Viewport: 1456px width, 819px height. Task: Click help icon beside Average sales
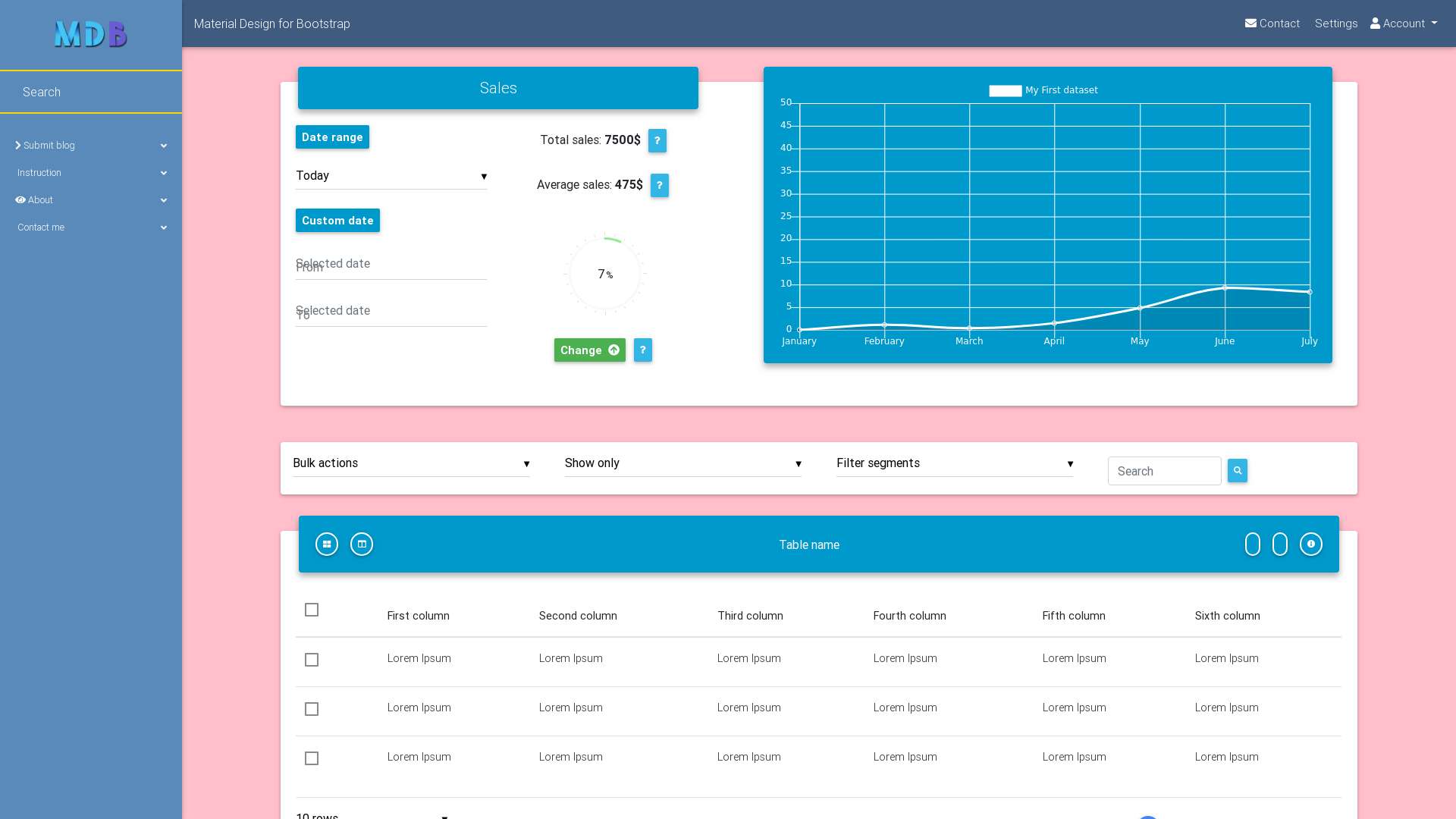point(660,186)
